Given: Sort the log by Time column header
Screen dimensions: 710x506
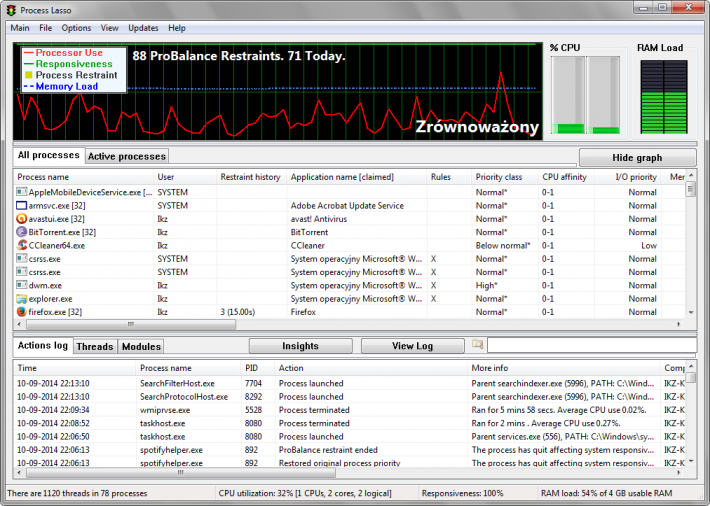Looking at the screenshot, I should (x=75, y=368).
